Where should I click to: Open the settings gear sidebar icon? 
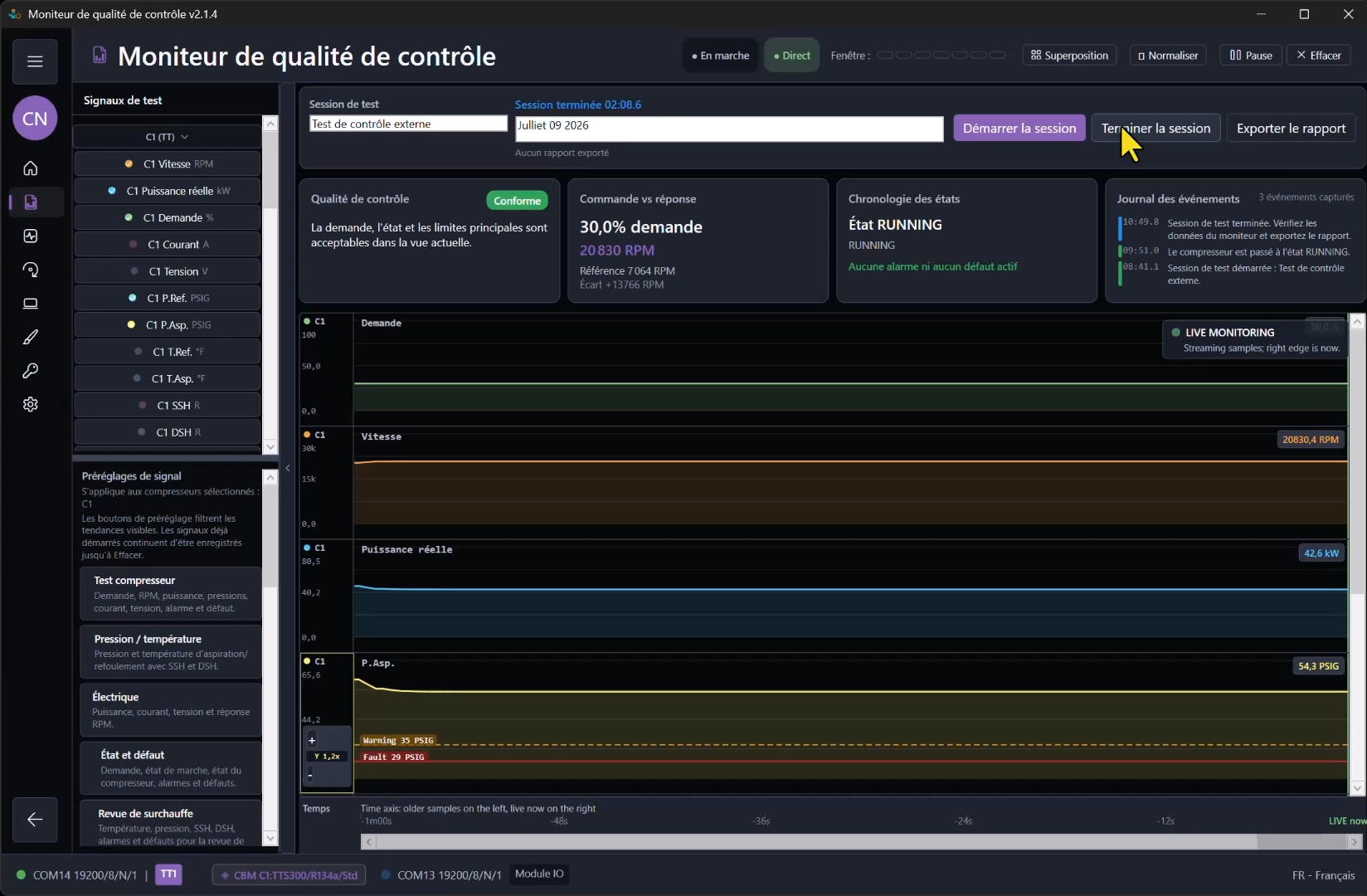[31, 405]
